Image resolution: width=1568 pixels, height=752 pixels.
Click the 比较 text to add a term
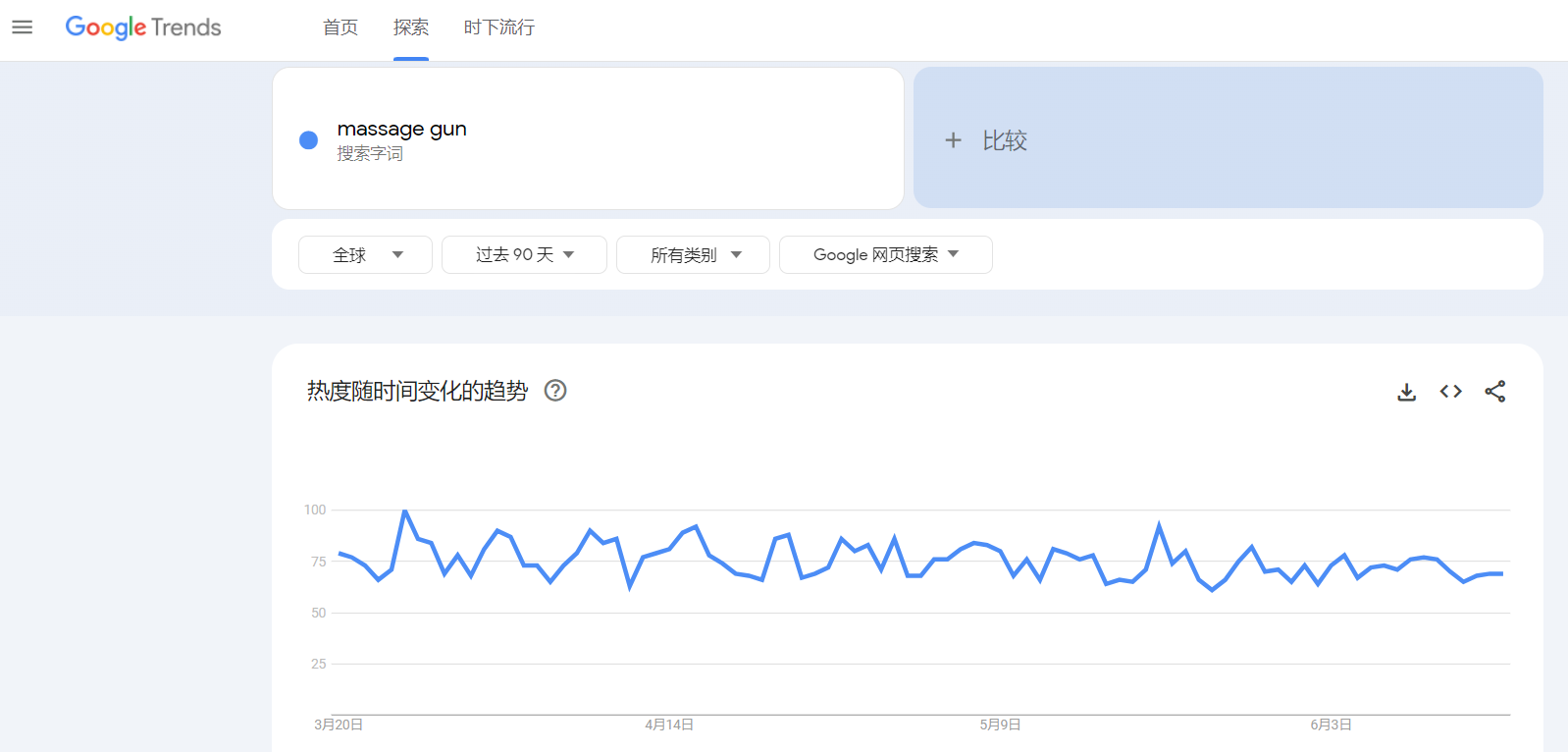[1005, 140]
